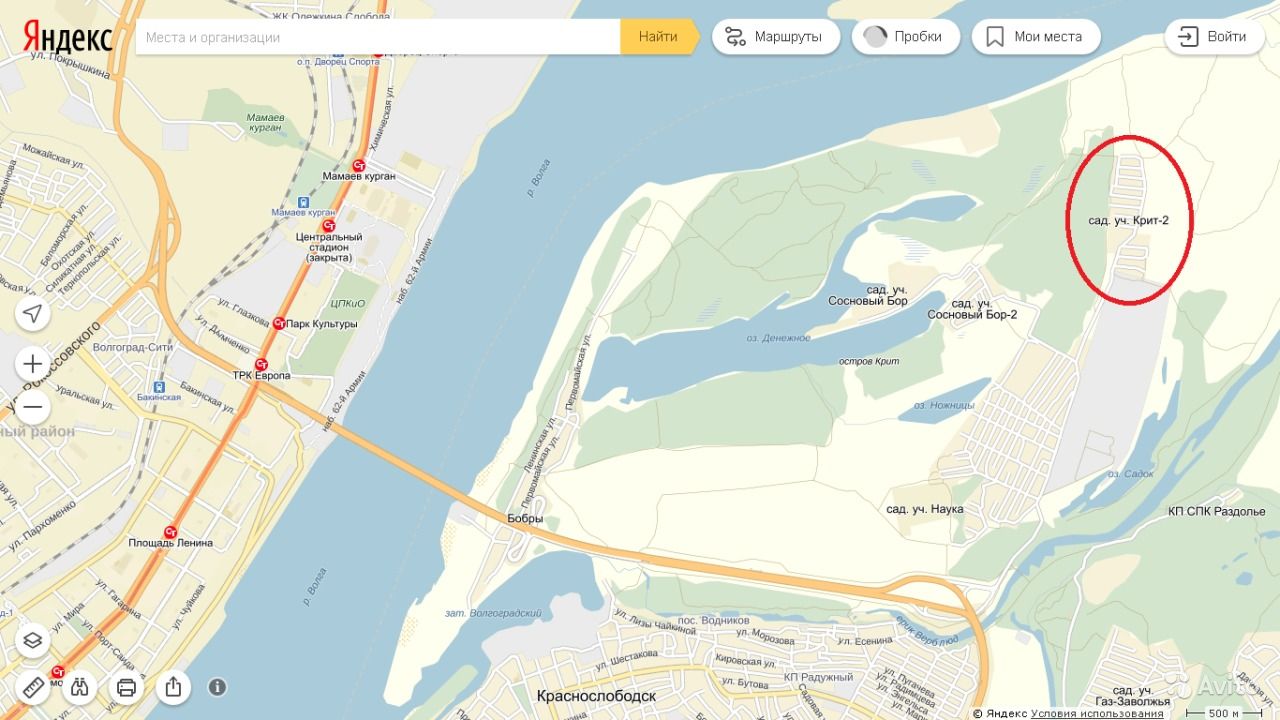Select the ruler distance tool
1280x720 pixels.
click(x=33, y=687)
